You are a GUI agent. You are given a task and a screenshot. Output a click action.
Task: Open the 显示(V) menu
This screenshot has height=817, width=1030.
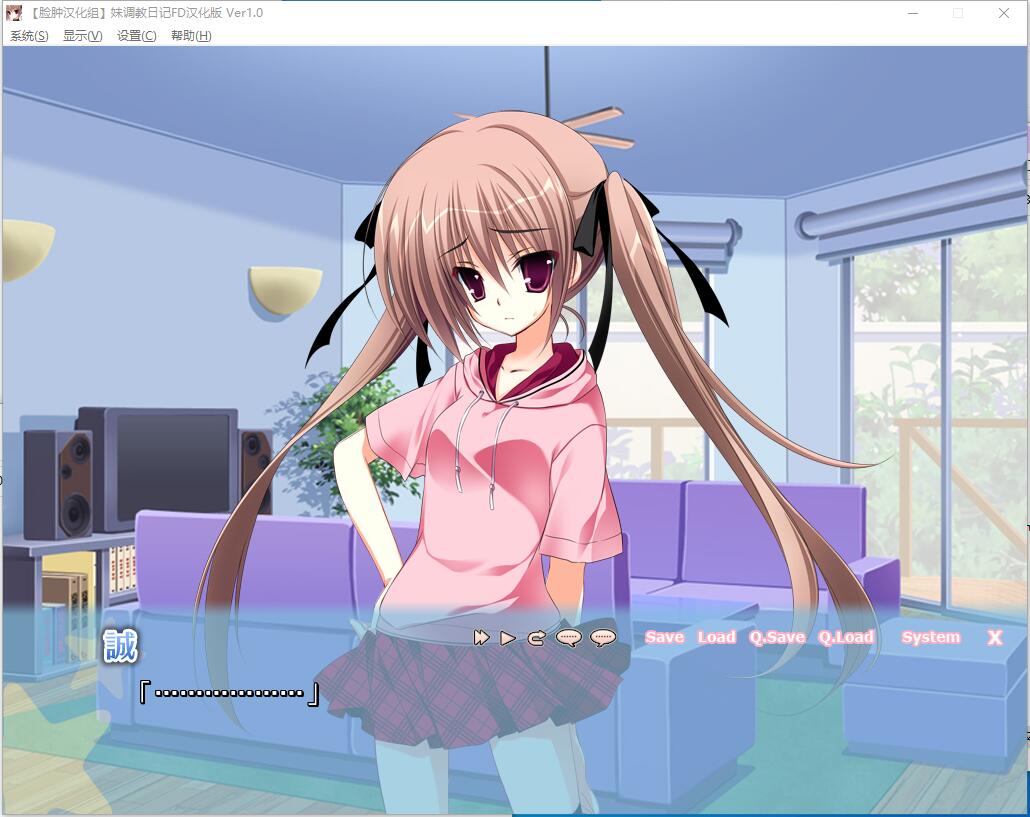click(82, 36)
